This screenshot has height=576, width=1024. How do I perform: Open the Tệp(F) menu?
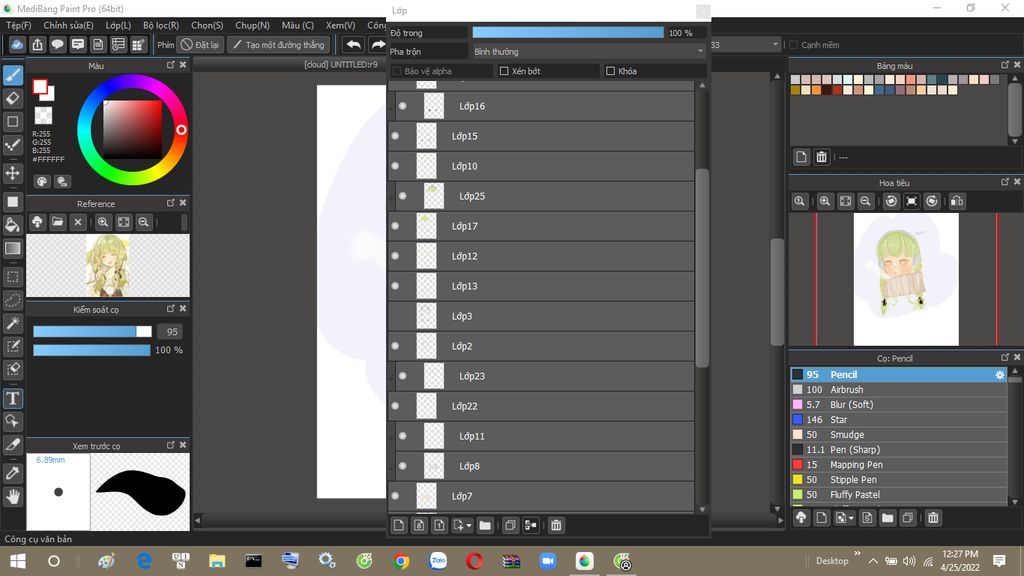pyautogui.click(x=18, y=25)
